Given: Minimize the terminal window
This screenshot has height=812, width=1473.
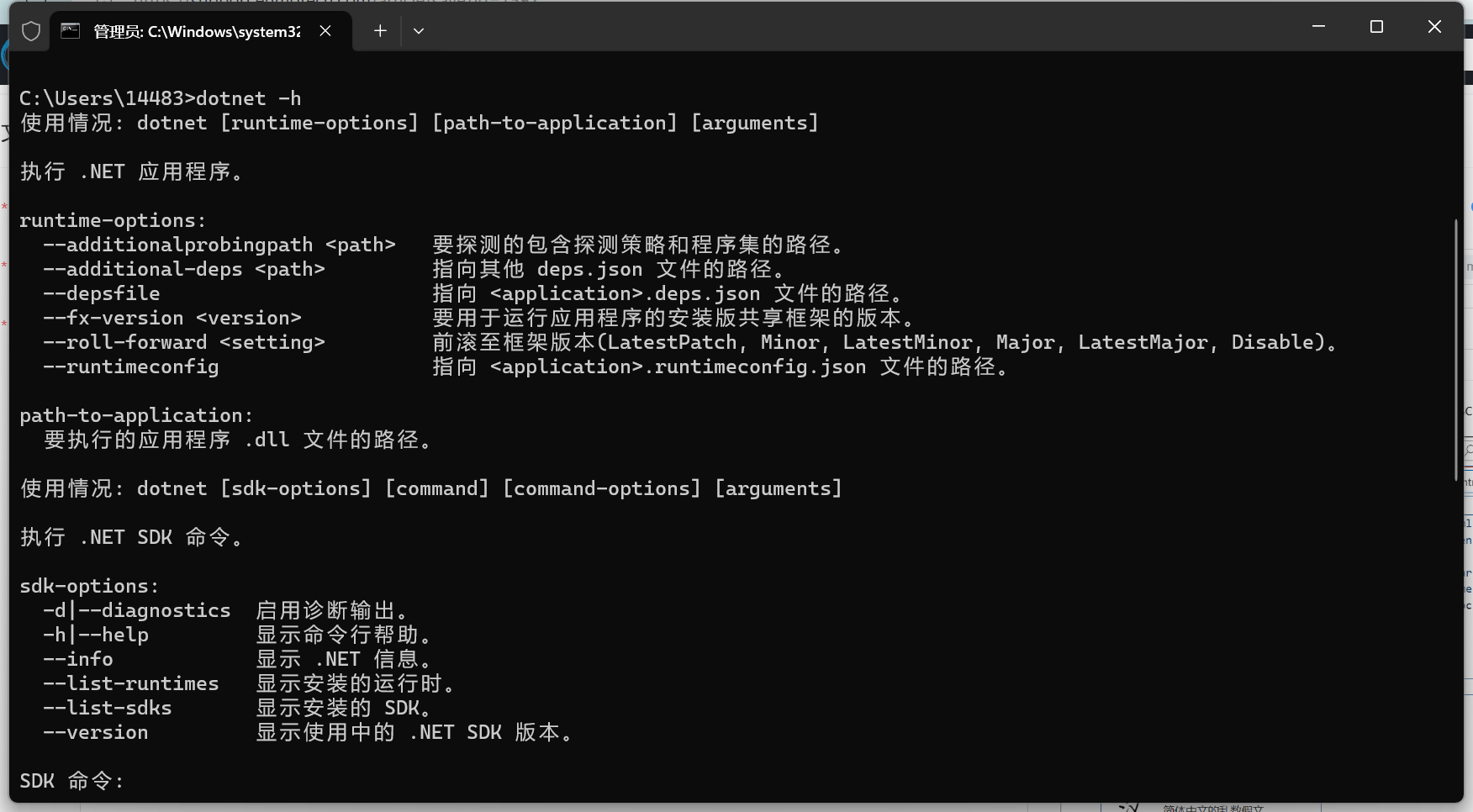Looking at the screenshot, I should pyautogui.click(x=1318, y=27).
